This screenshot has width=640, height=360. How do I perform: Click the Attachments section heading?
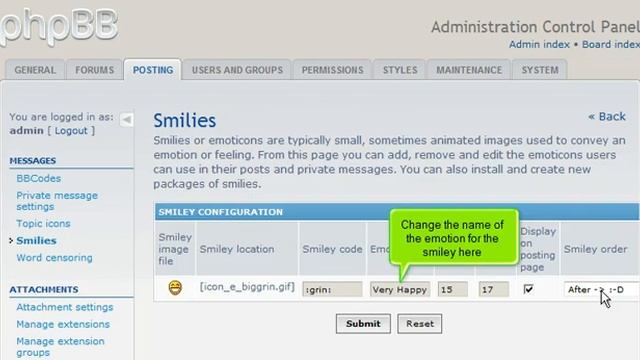click(44, 289)
